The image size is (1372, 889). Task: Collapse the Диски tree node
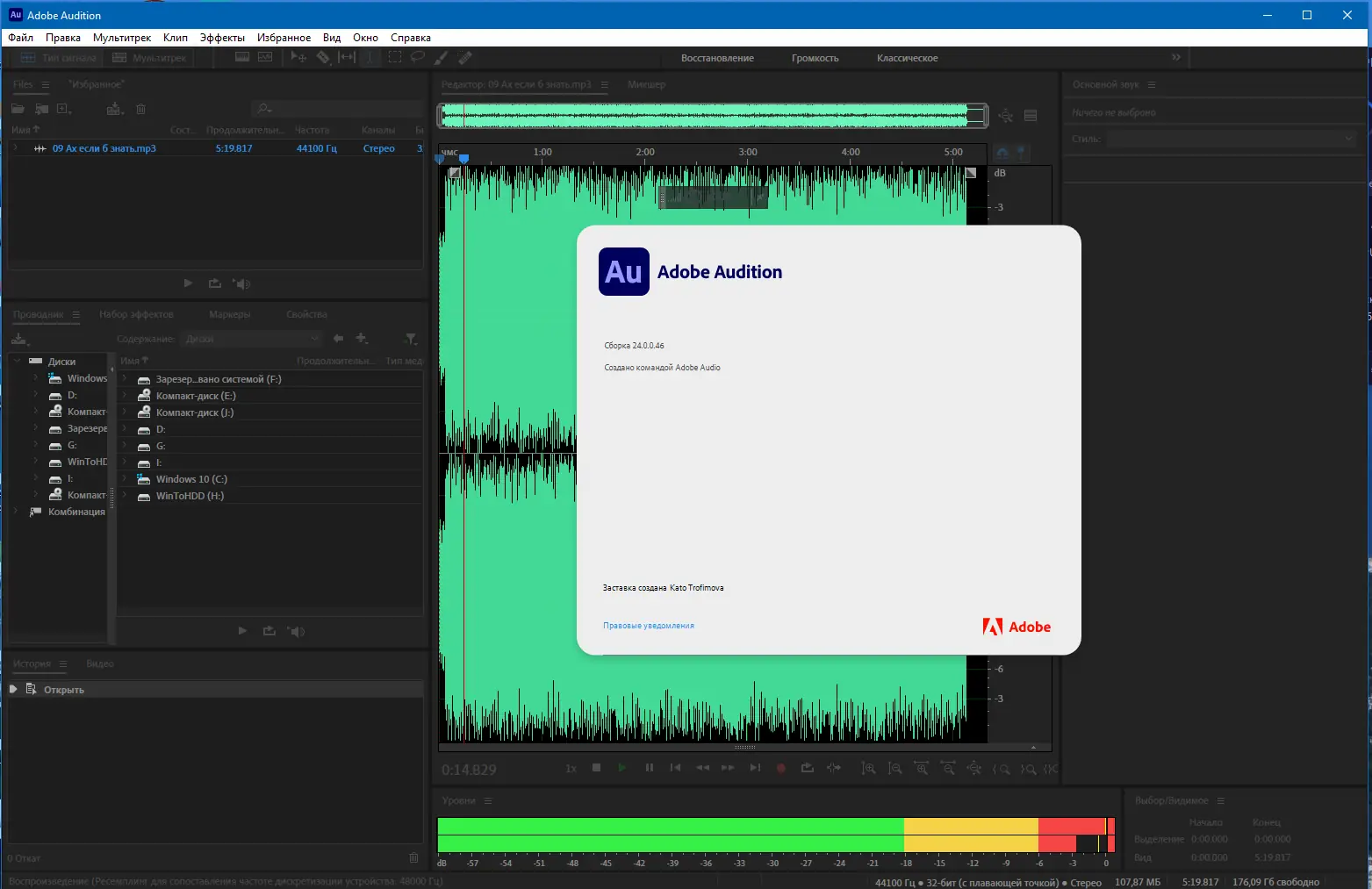[17, 361]
